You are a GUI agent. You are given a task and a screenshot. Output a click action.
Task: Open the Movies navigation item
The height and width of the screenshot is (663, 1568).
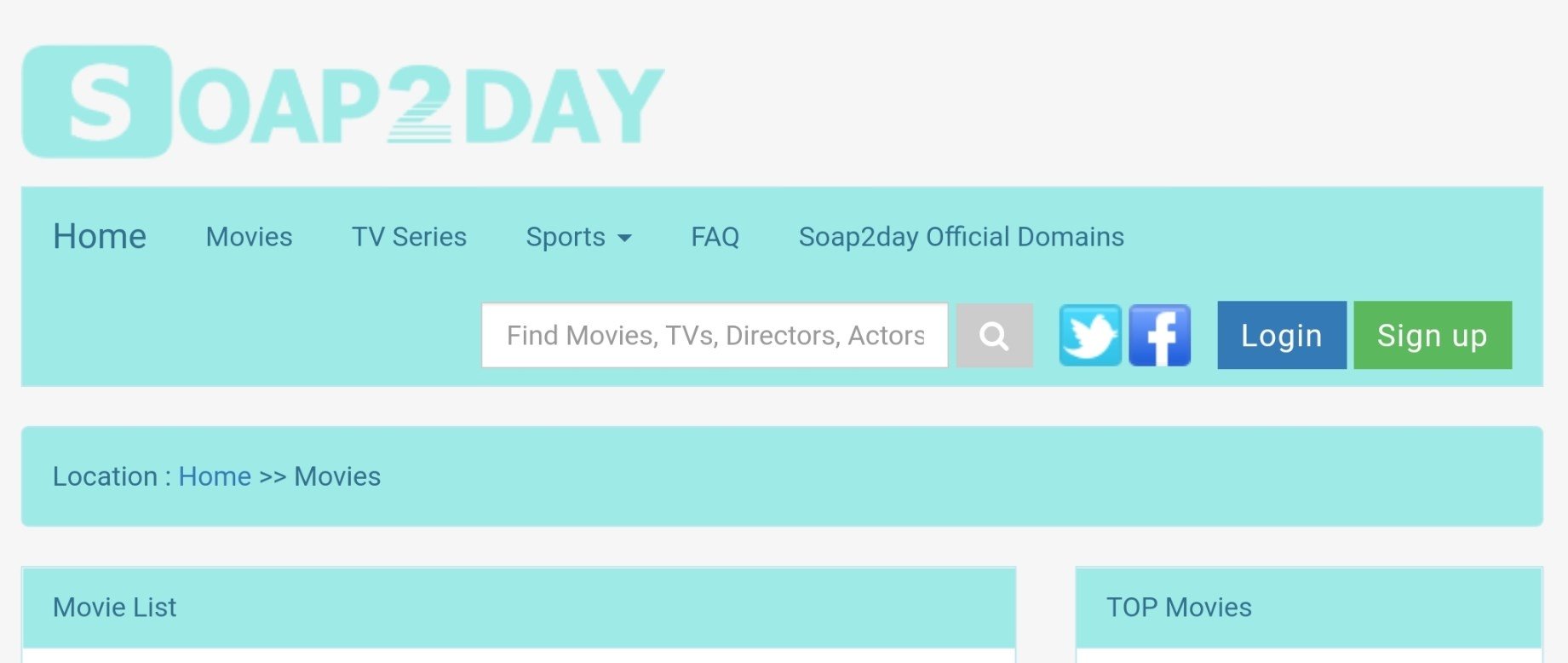pos(249,237)
